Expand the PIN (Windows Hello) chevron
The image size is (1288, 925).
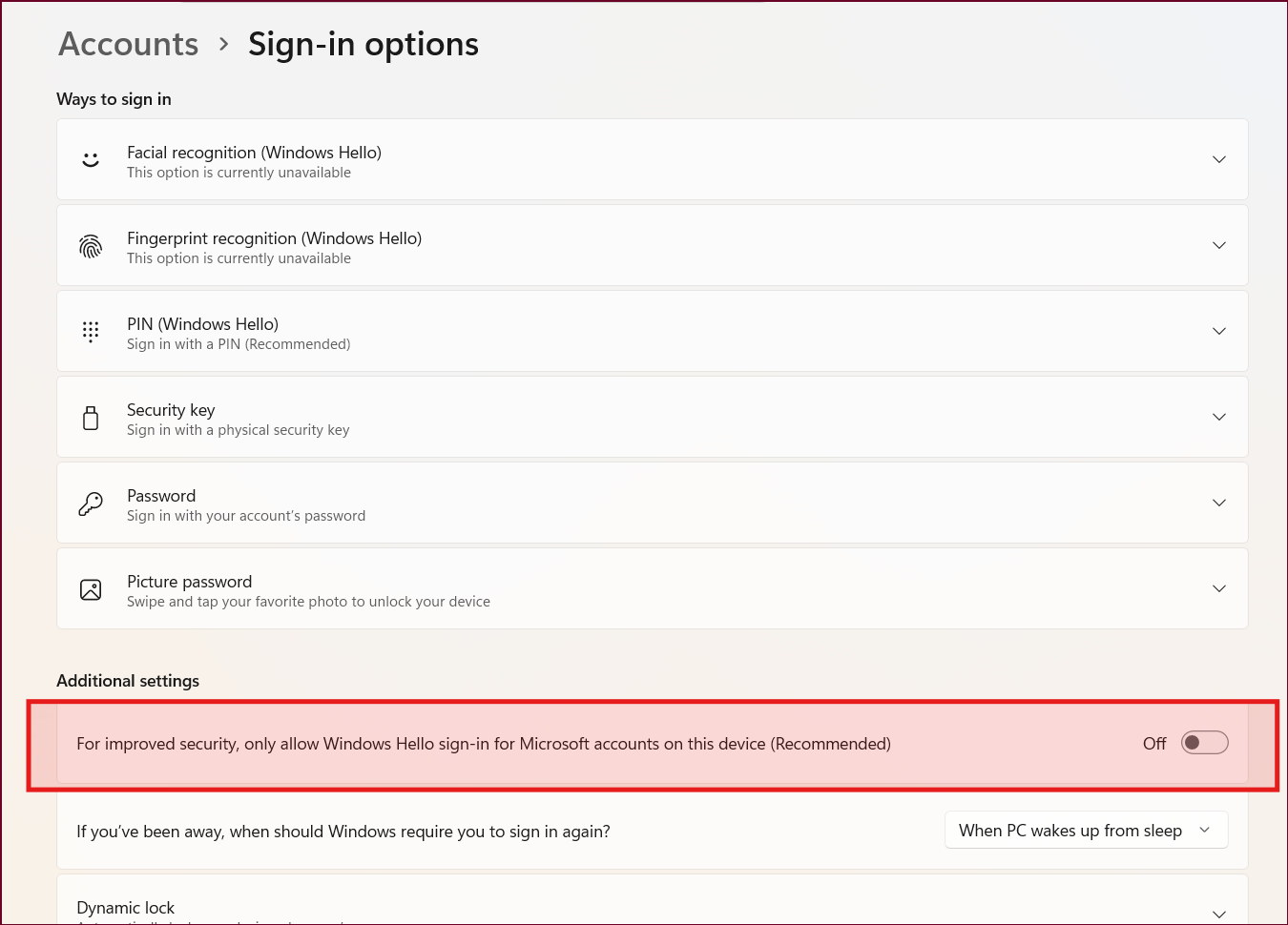click(1219, 331)
